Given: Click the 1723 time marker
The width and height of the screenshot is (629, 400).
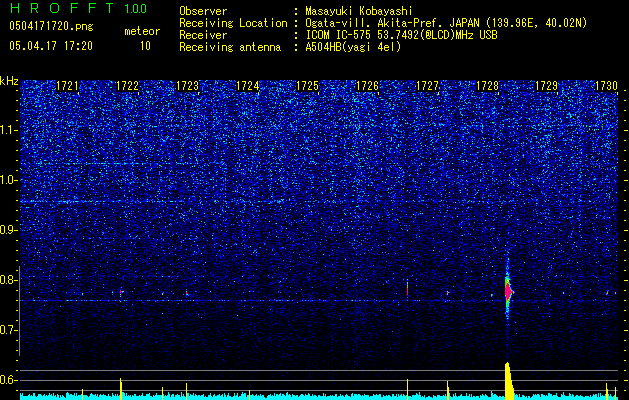Looking at the screenshot, I should [x=187, y=86].
